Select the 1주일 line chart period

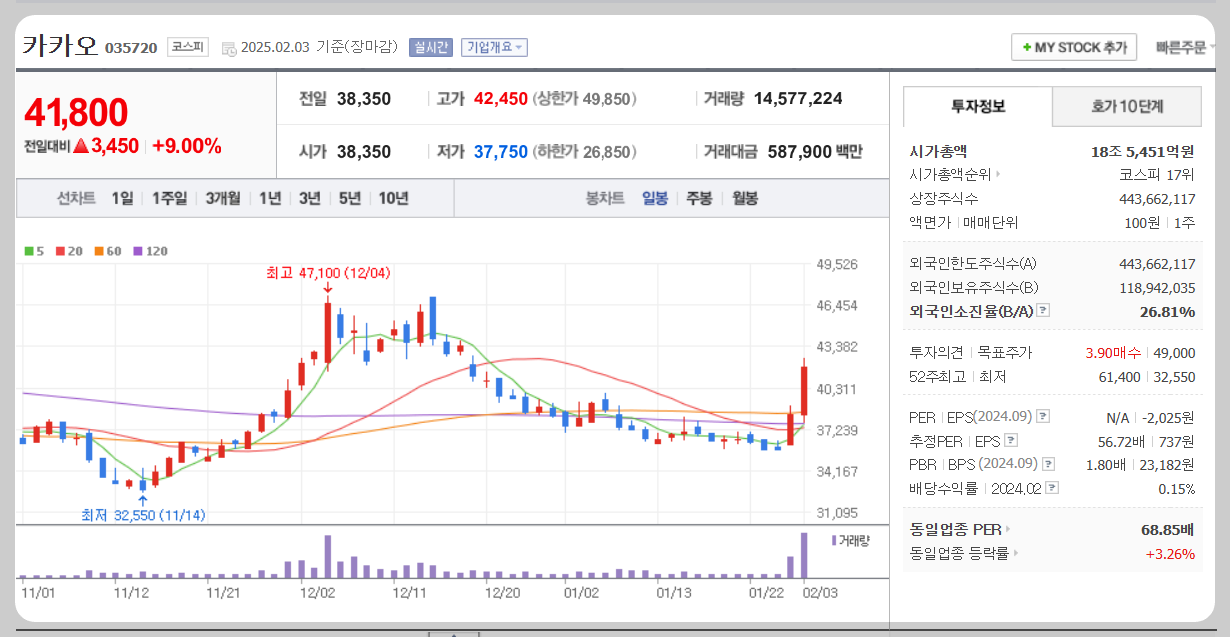(x=169, y=198)
